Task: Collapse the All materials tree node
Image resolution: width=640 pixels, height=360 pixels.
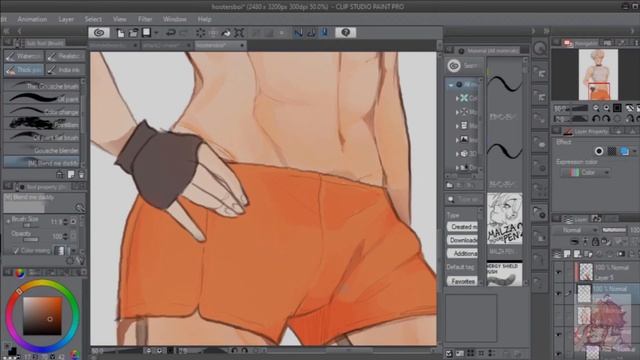Action: coord(451,85)
